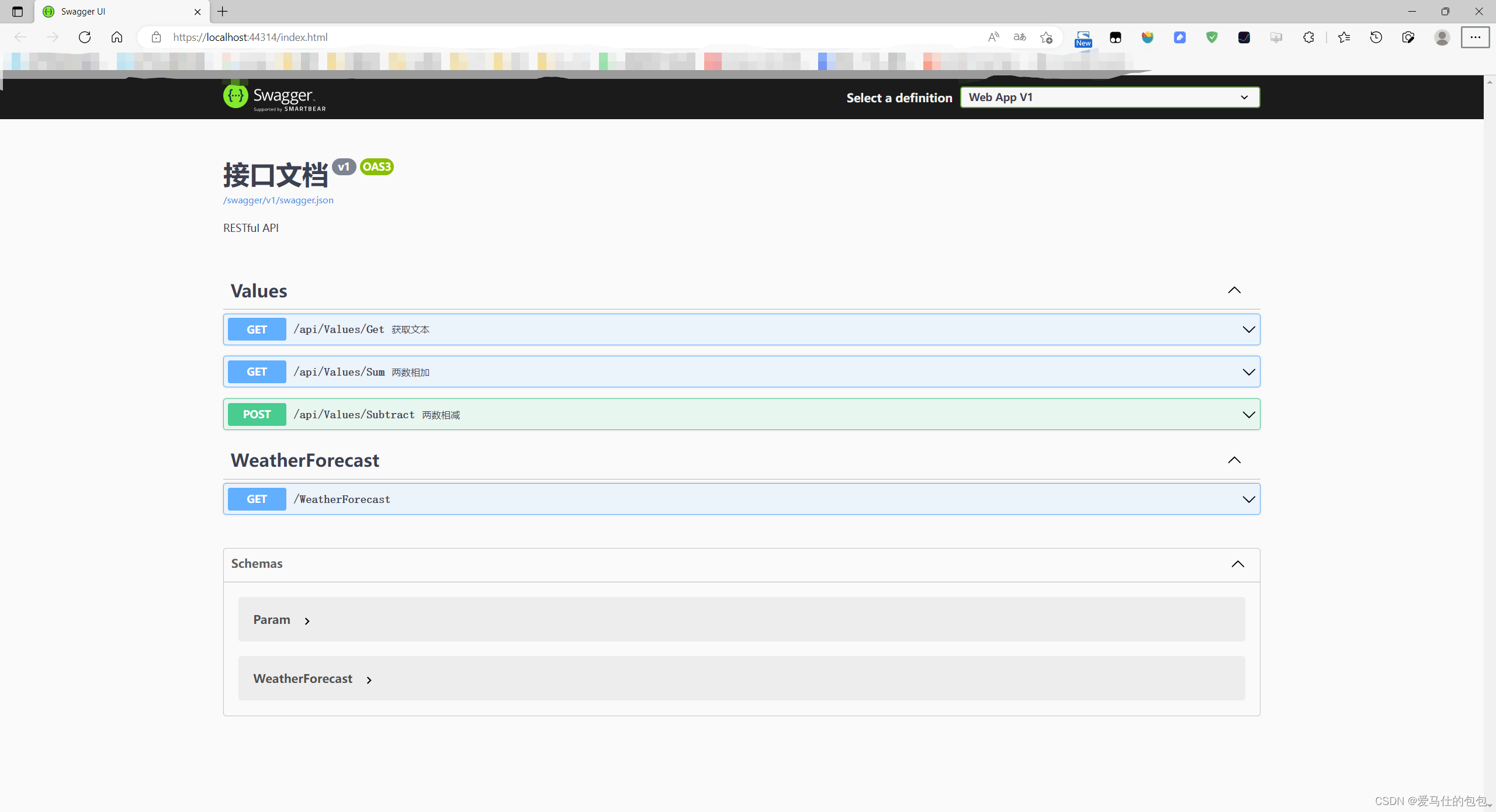Screen dimensions: 1496x812
Task: Click the read aloud icon
Action: coord(993,37)
